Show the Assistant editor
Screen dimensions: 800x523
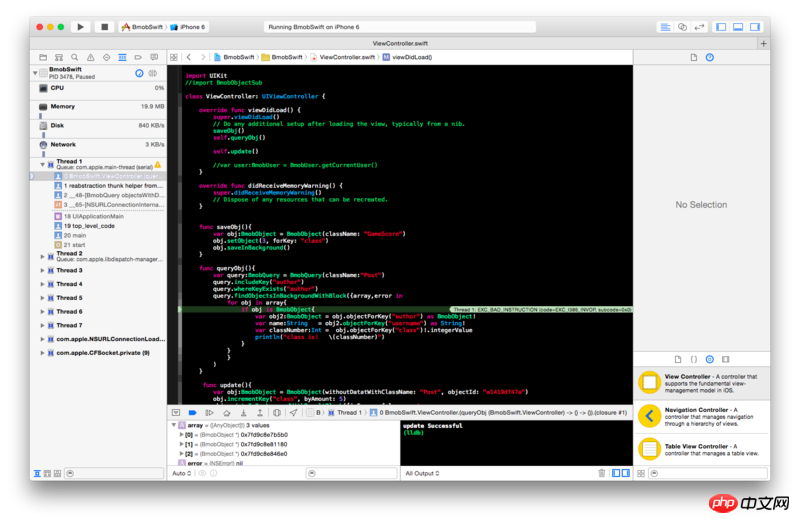(682, 27)
